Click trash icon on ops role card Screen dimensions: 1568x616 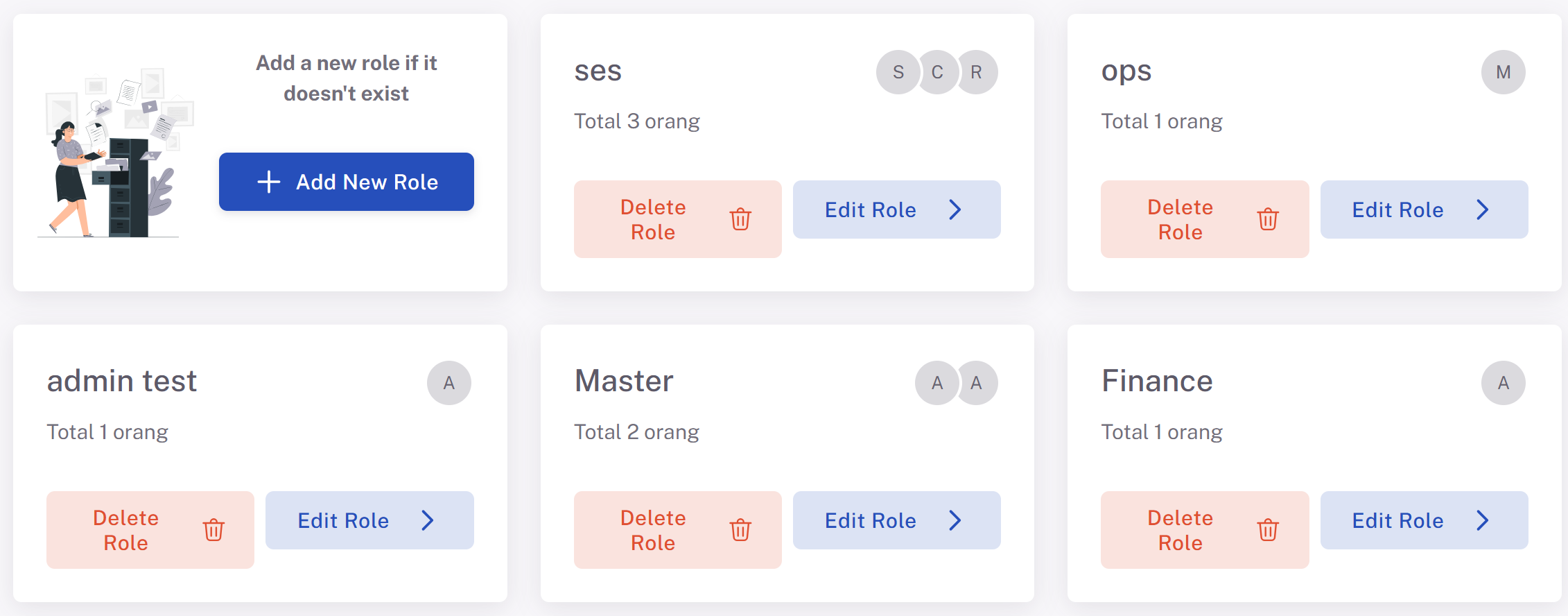tap(1268, 219)
